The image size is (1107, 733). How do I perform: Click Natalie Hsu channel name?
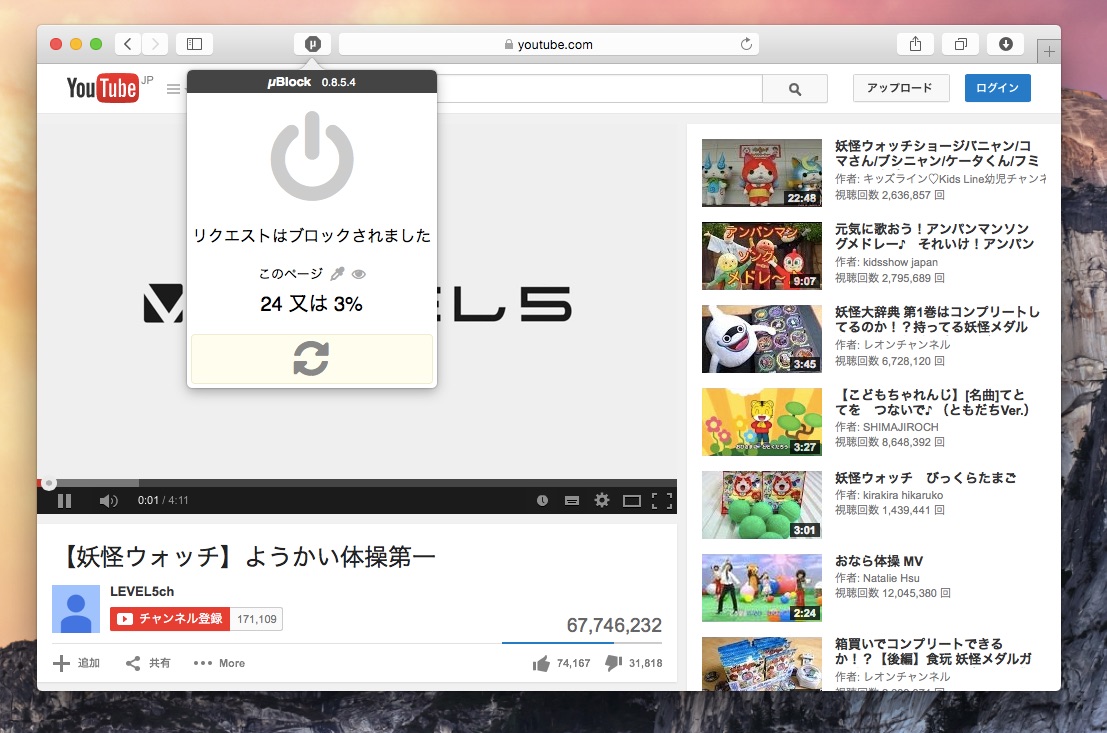[891, 578]
